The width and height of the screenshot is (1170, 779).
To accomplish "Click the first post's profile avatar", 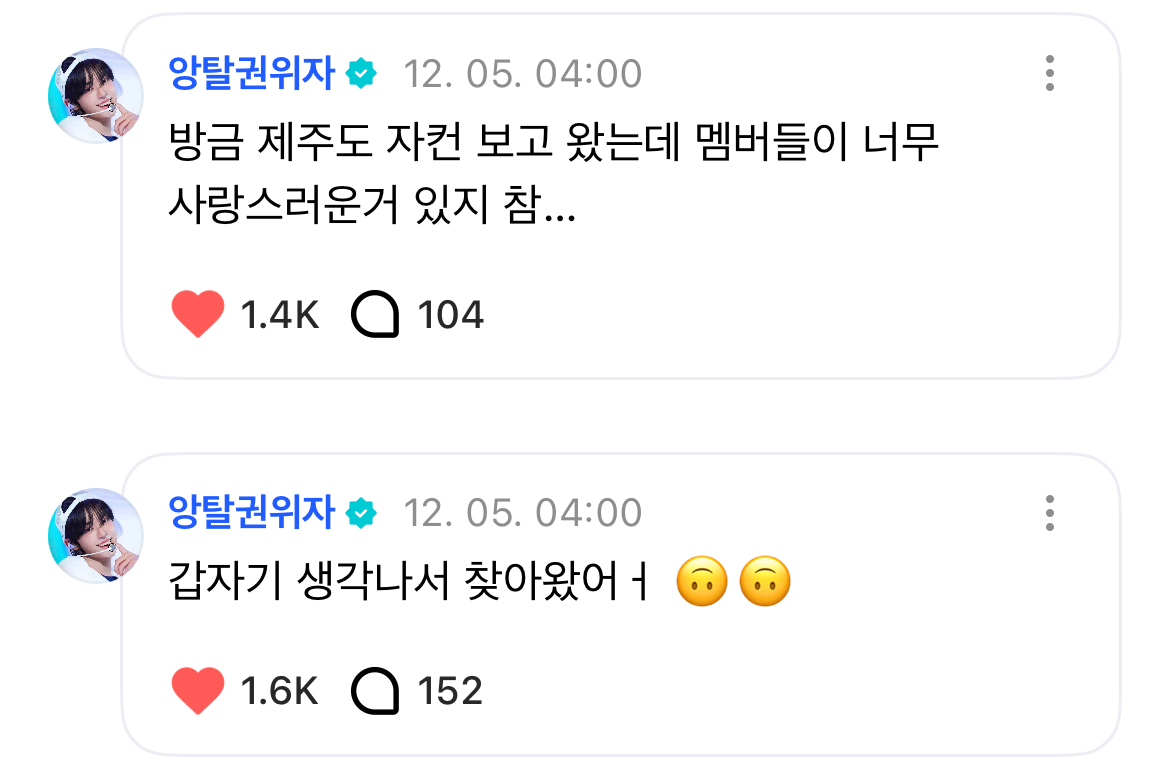I will (95, 96).
